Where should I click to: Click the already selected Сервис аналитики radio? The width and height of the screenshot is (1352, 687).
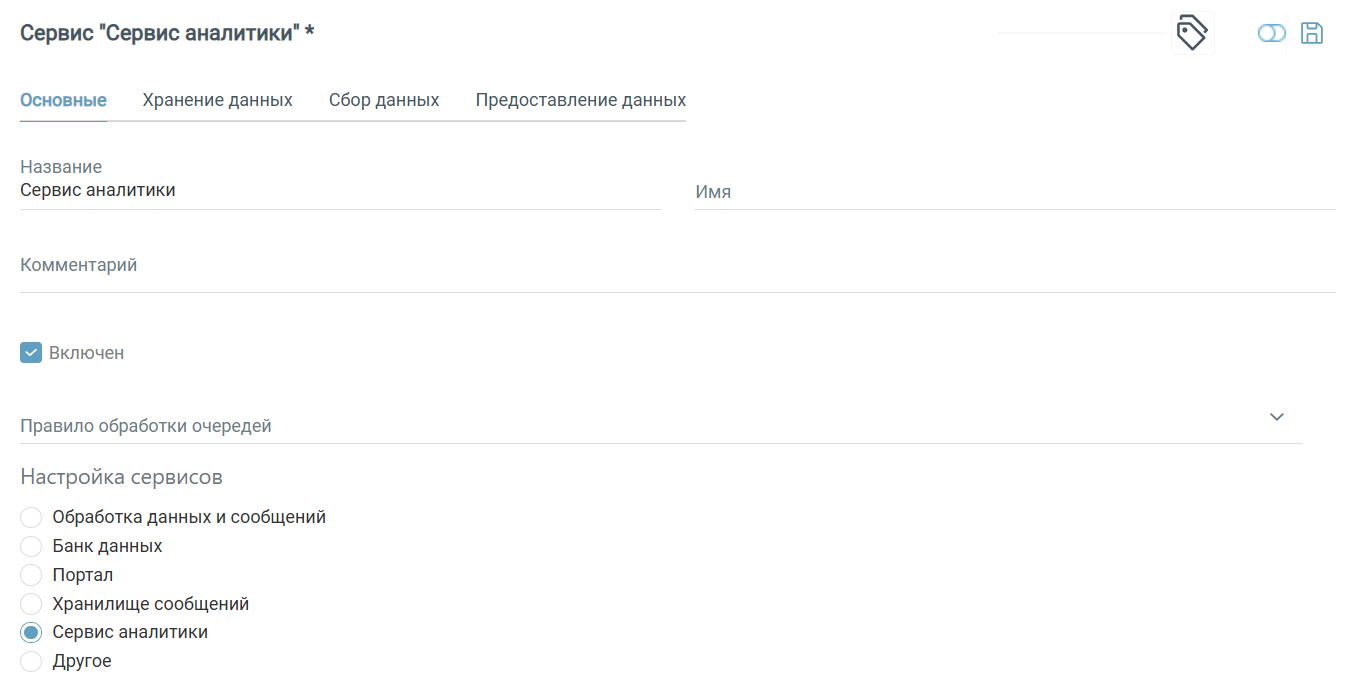click(x=31, y=632)
